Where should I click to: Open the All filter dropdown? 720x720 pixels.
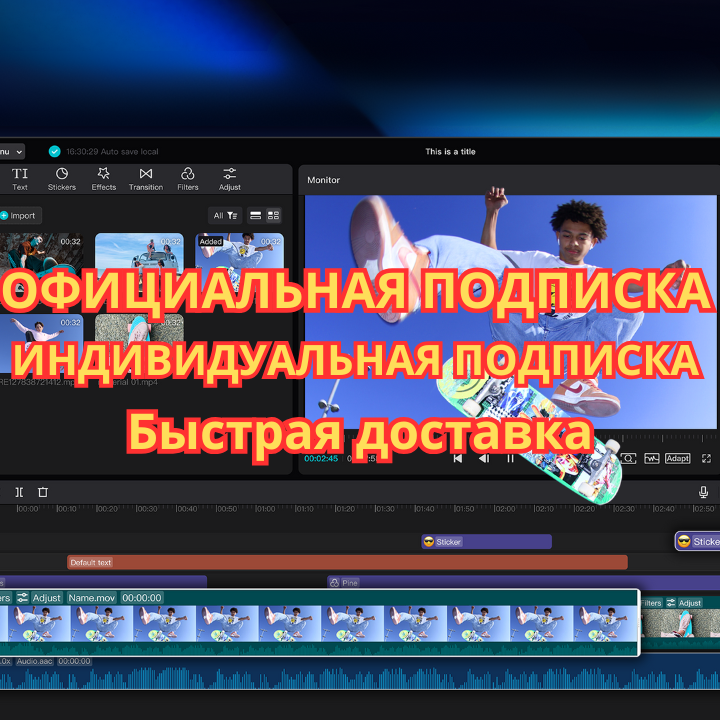point(225,215)
